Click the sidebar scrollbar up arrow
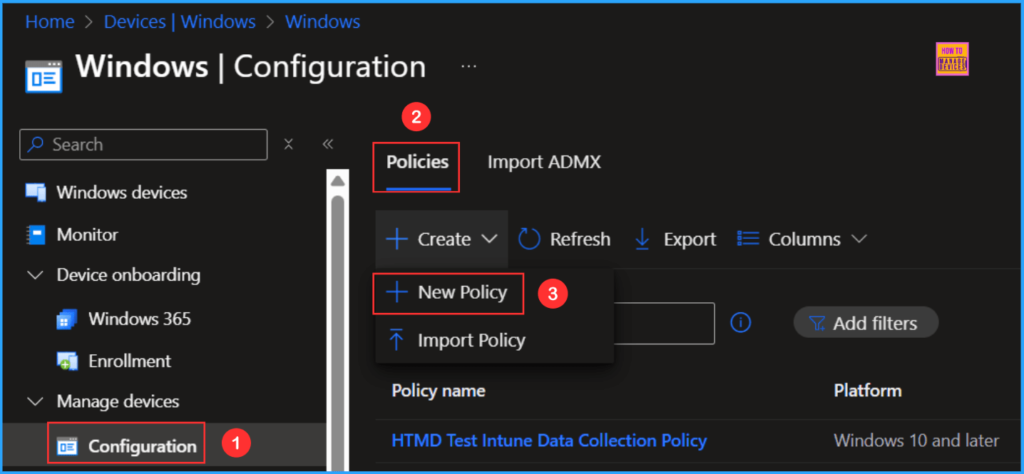This screenshot has height=474, width=1024. coord(338,181)
